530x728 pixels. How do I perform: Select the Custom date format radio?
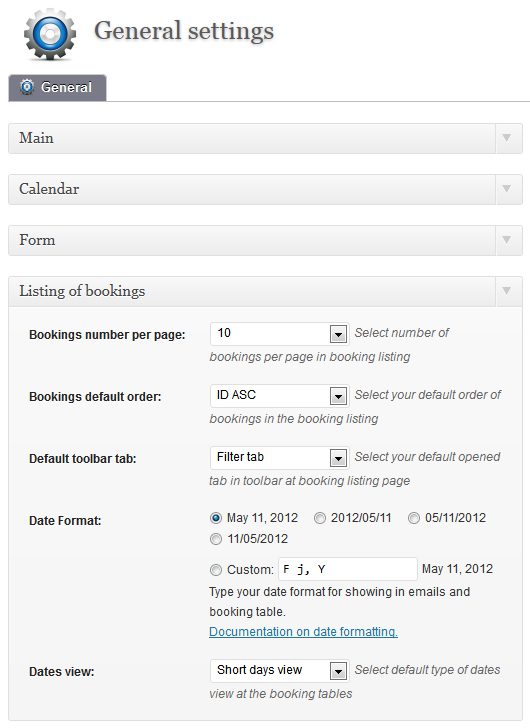coord(216,570)
